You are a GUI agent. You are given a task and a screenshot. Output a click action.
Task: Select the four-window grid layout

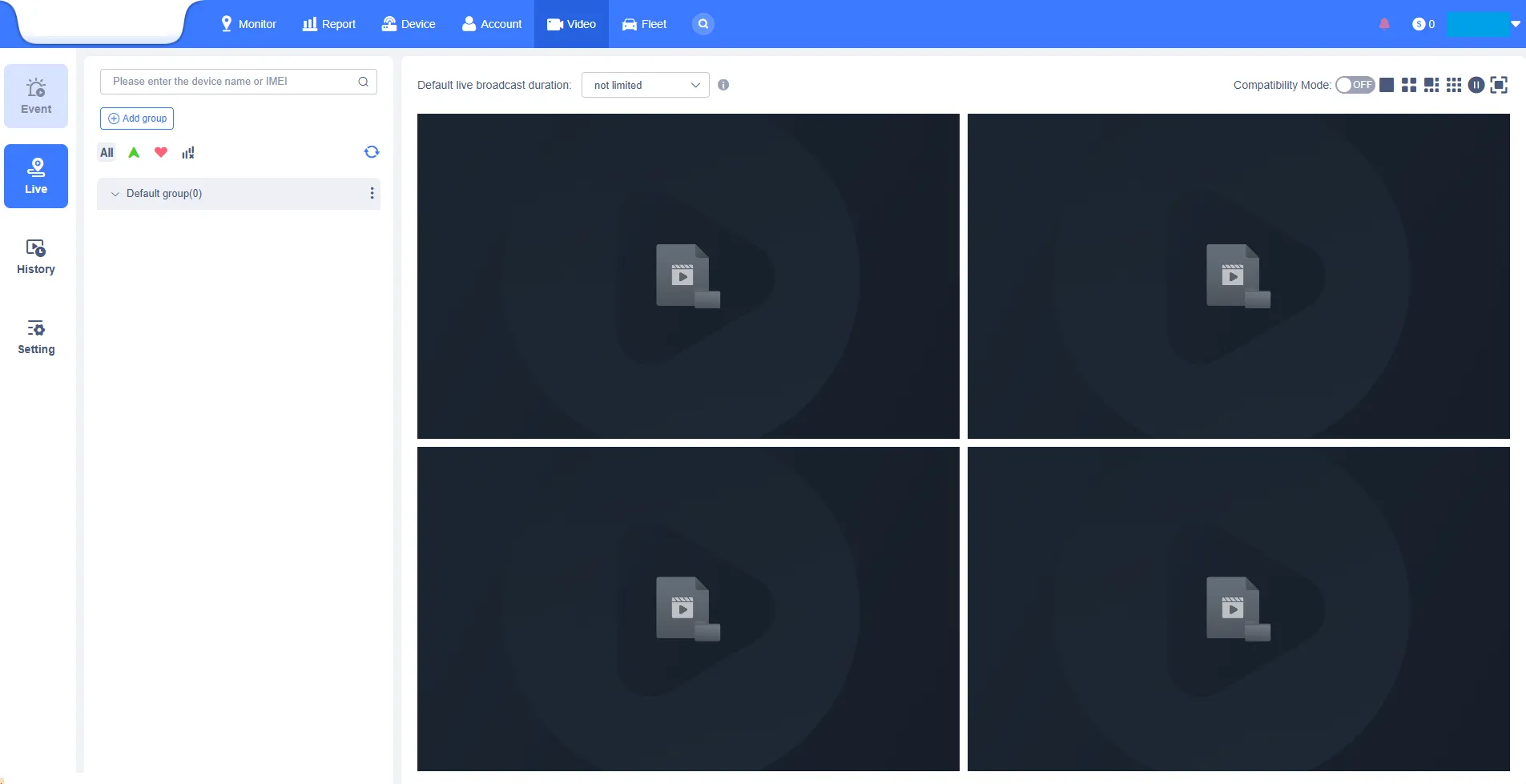pos(1409,85)
